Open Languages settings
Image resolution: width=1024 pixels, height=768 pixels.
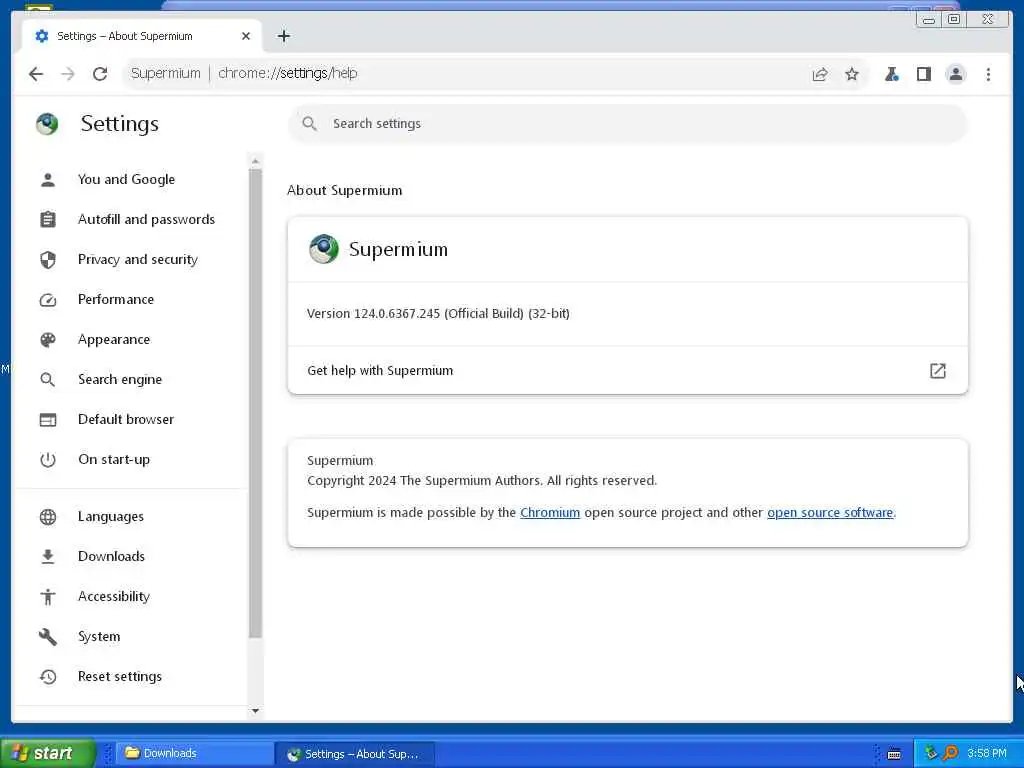(131, 517)
